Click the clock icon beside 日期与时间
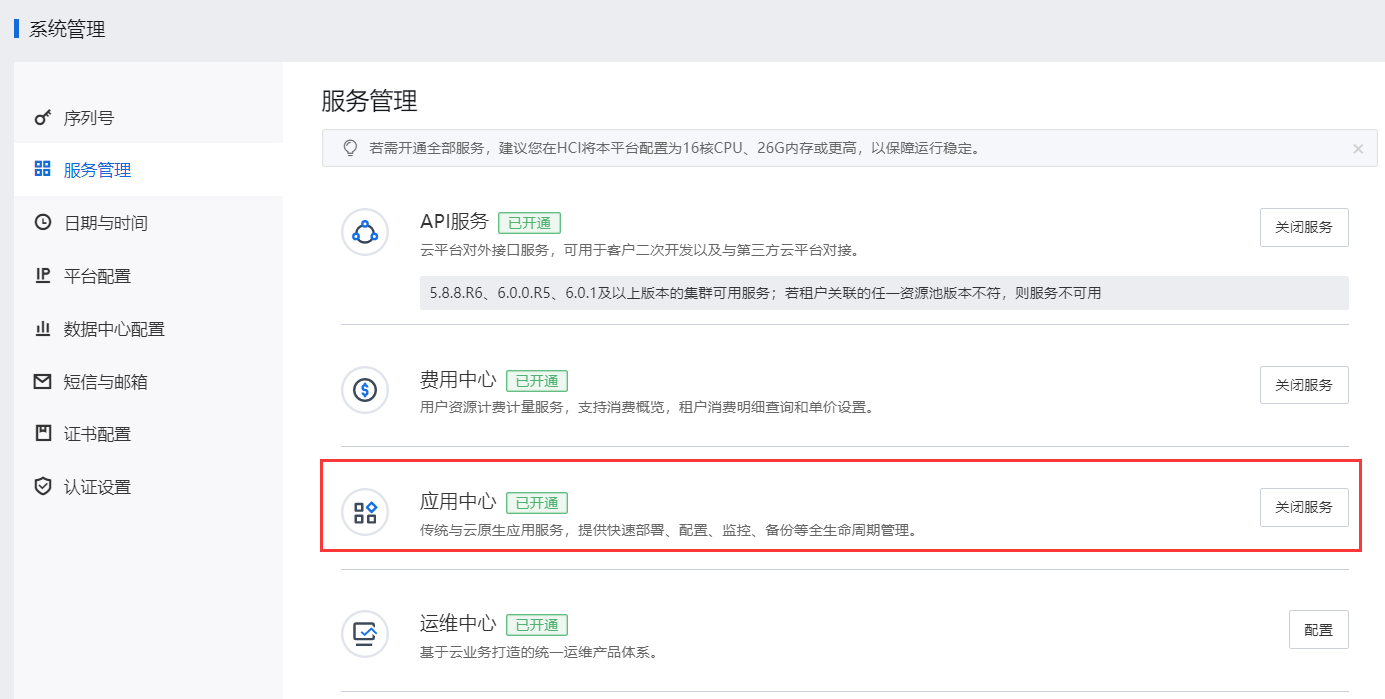 point(42,222)
